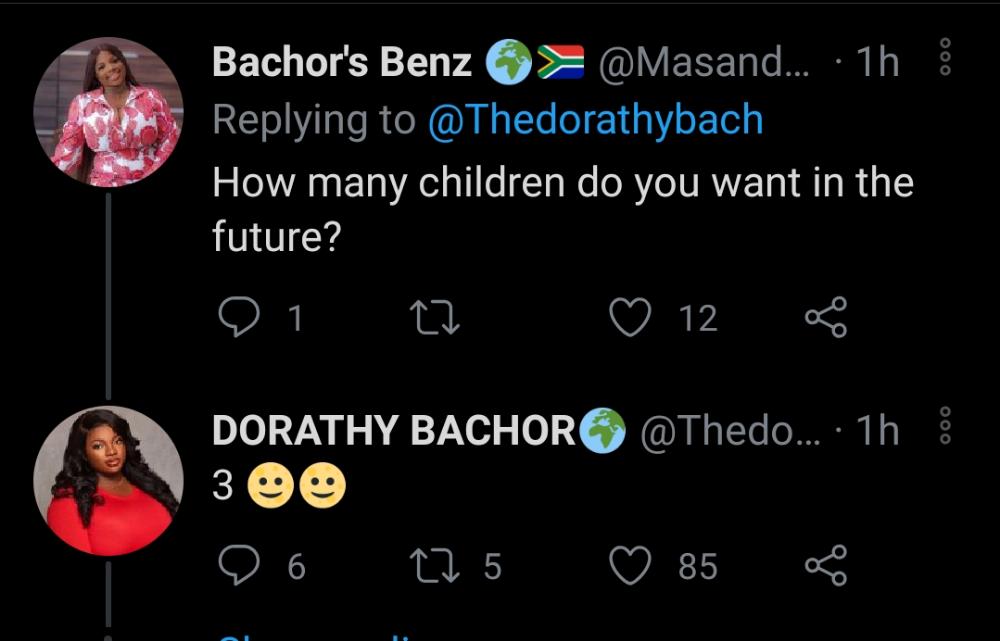1000x641 pixels.
Task: Share Dorathy Bachor's reply tweet
Action: (826, 567)
